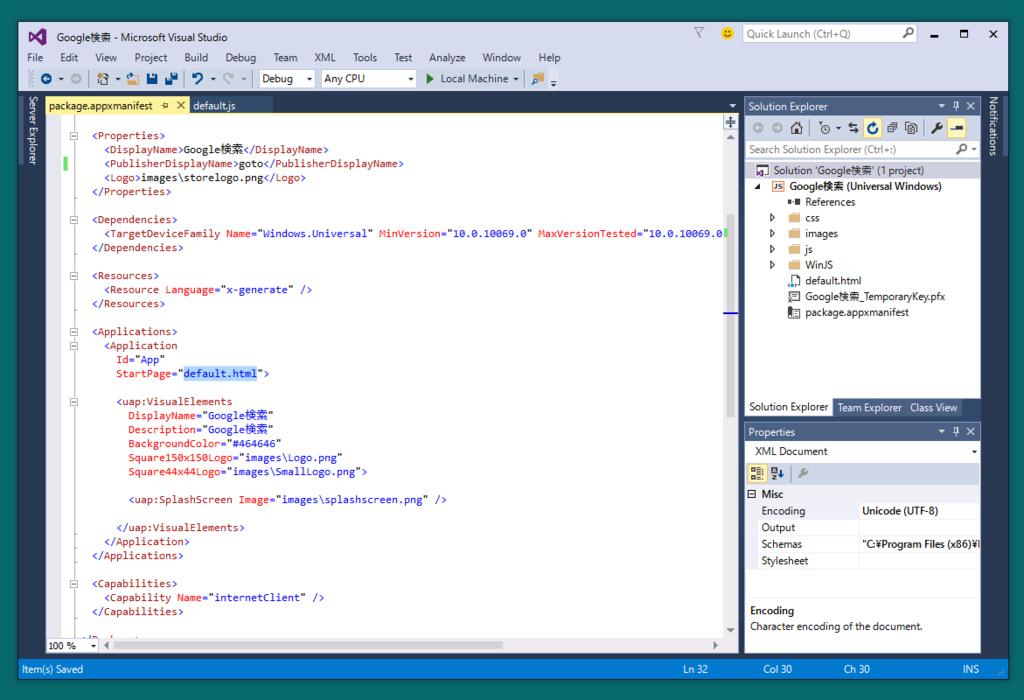Undo the last edit with the Undo arrow
The width and height of the screenshot is (1024, 700).
pos(197,78)
